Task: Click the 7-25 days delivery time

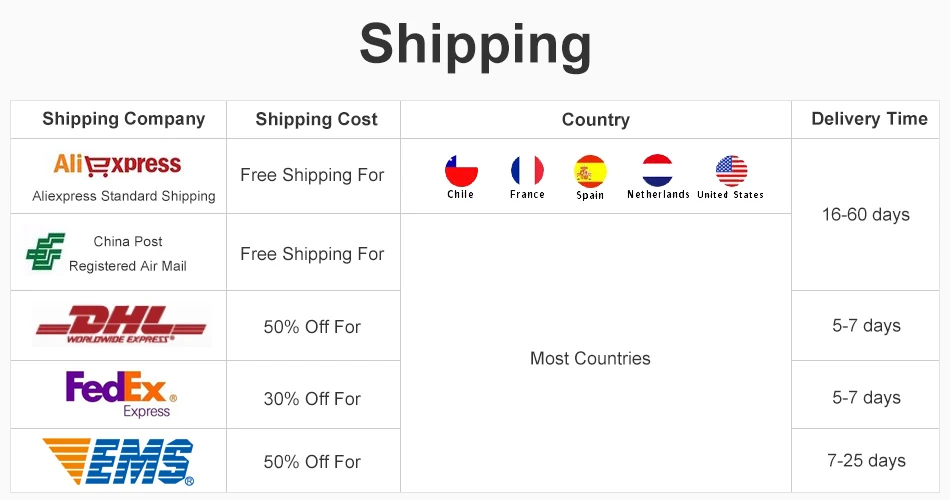Action: (x=868, y=461)
